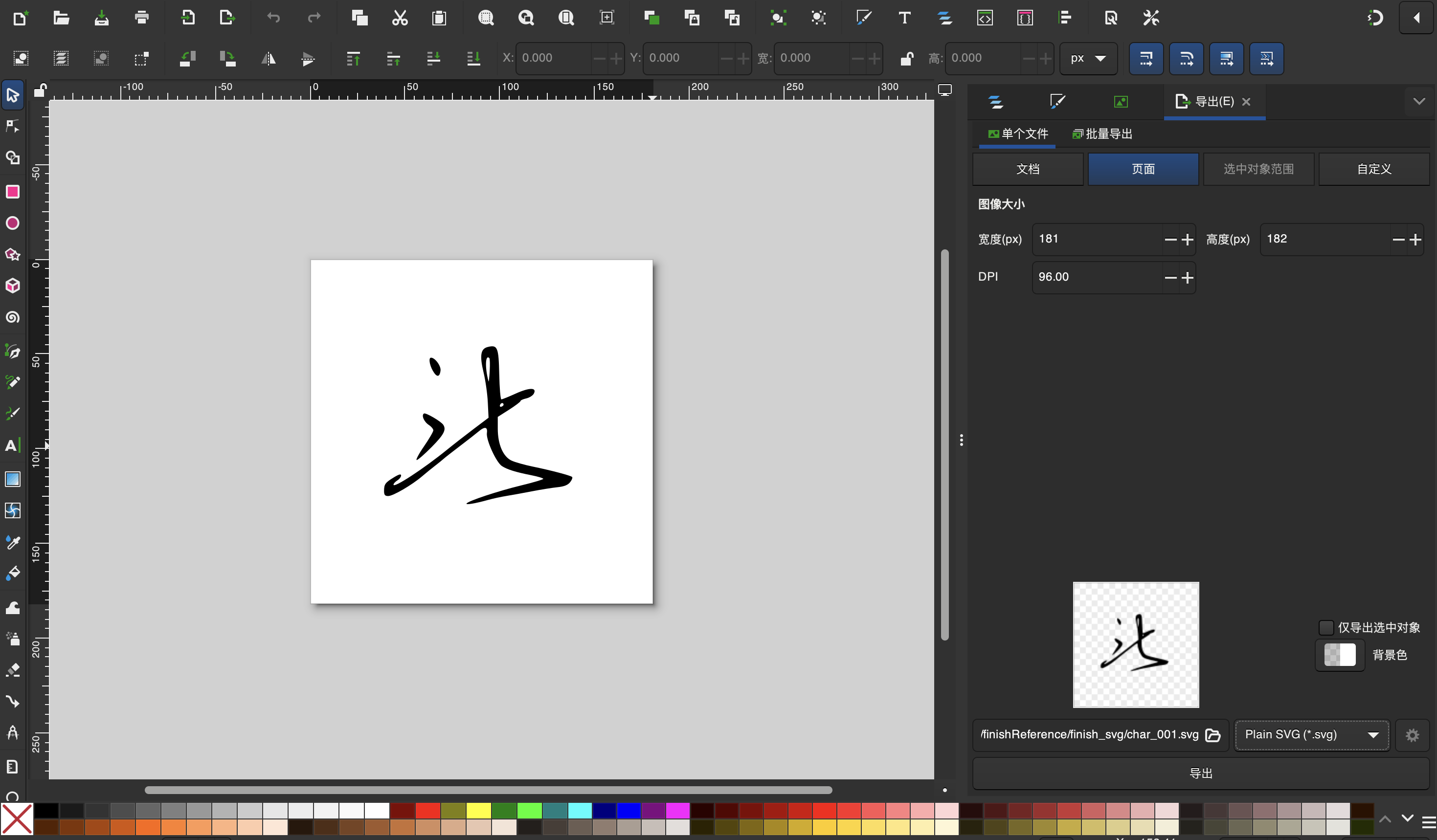Viewport: 1437px width, 840px height.
Task: Click the Print icon
Action: pos(141,18)
